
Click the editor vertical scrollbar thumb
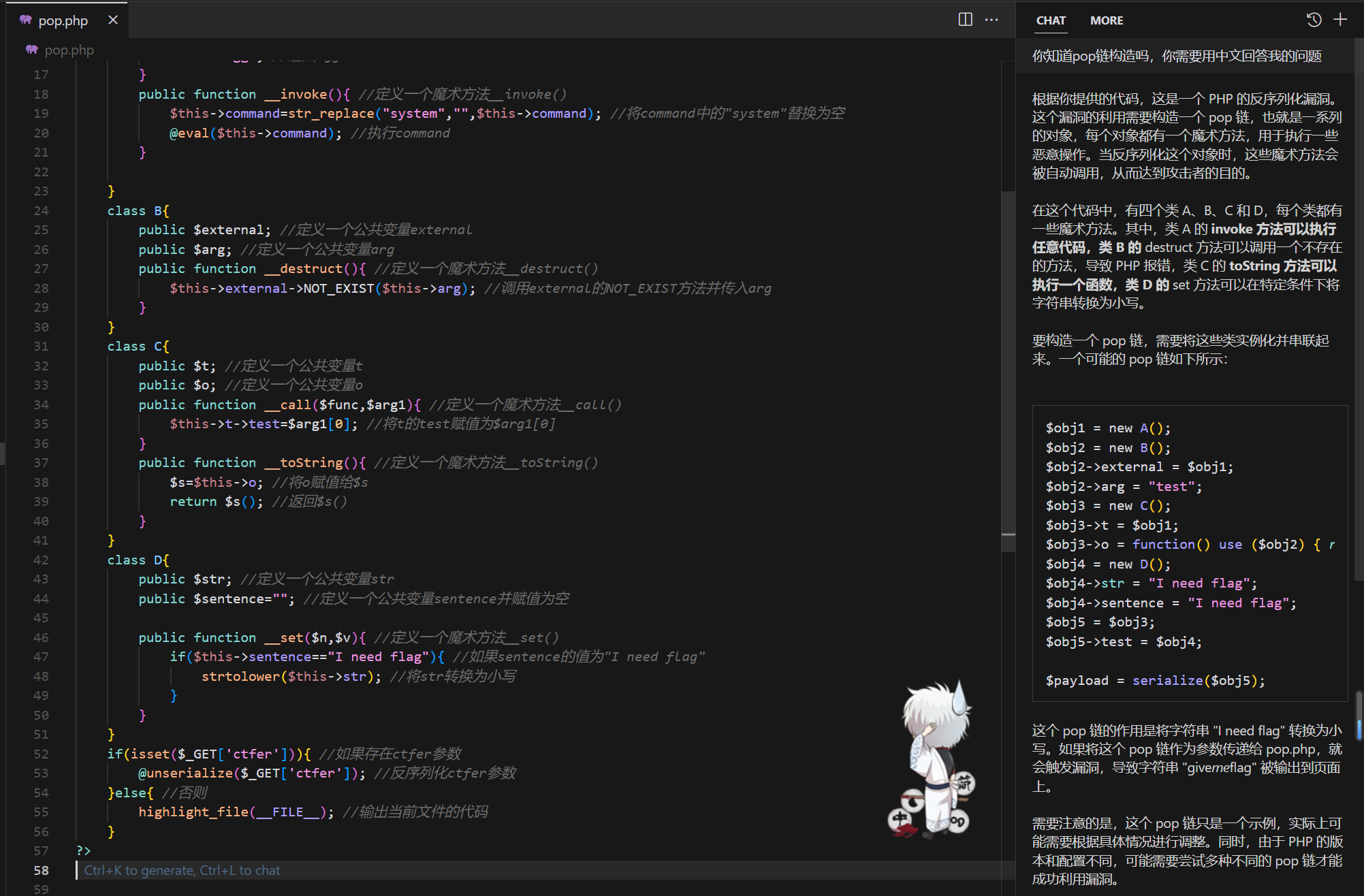pyautogui.click(x=1009, y=363)
